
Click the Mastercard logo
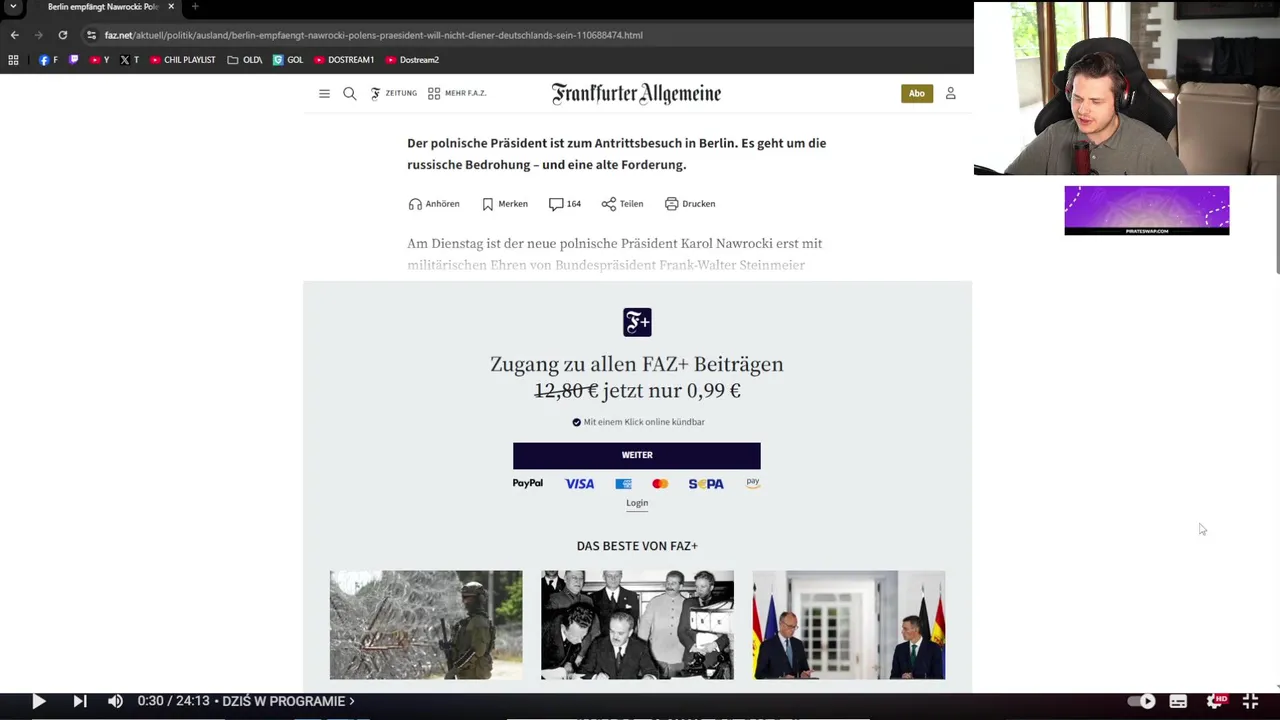pos(660,484)
